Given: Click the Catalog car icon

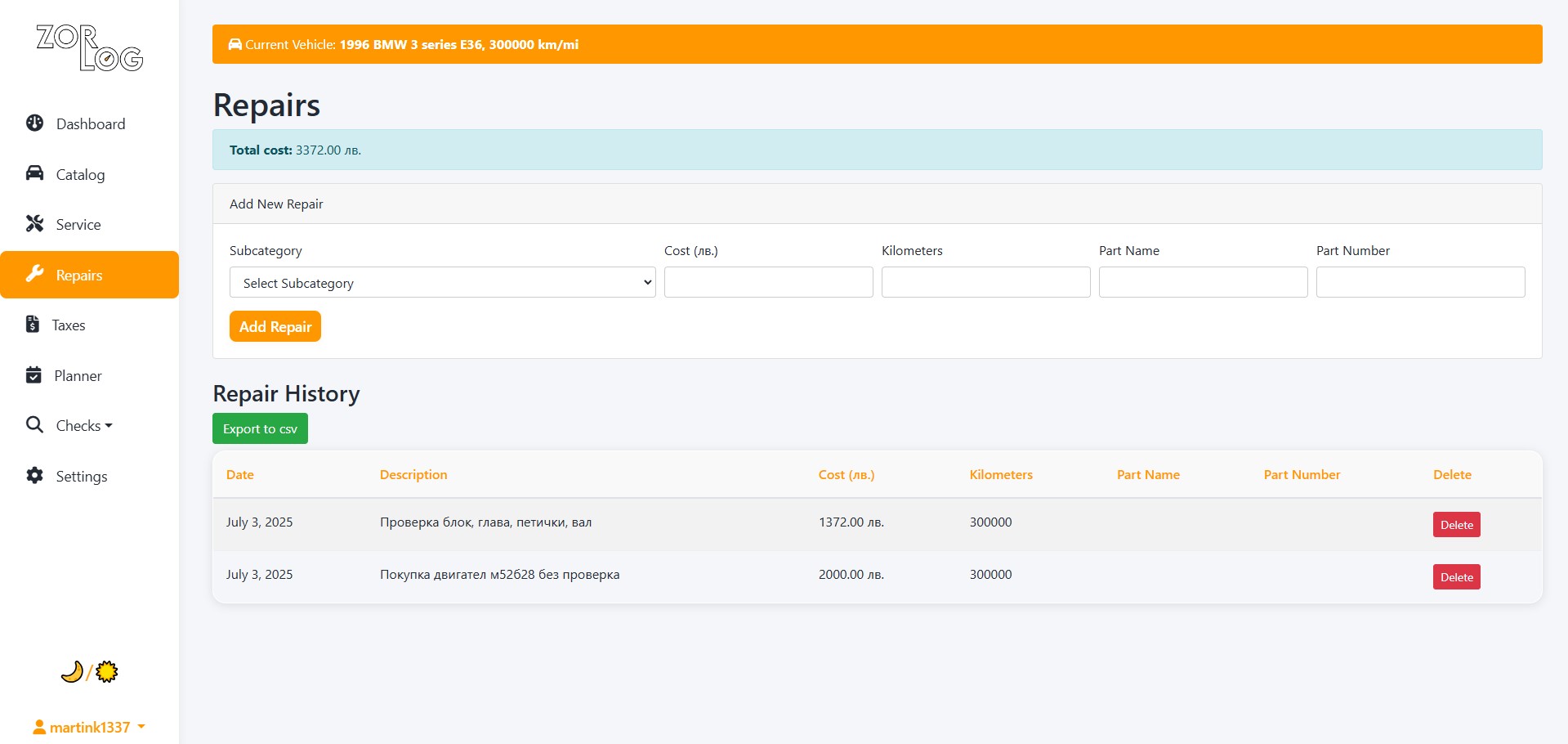Looking at the screenshot, I should pos(34,173).
